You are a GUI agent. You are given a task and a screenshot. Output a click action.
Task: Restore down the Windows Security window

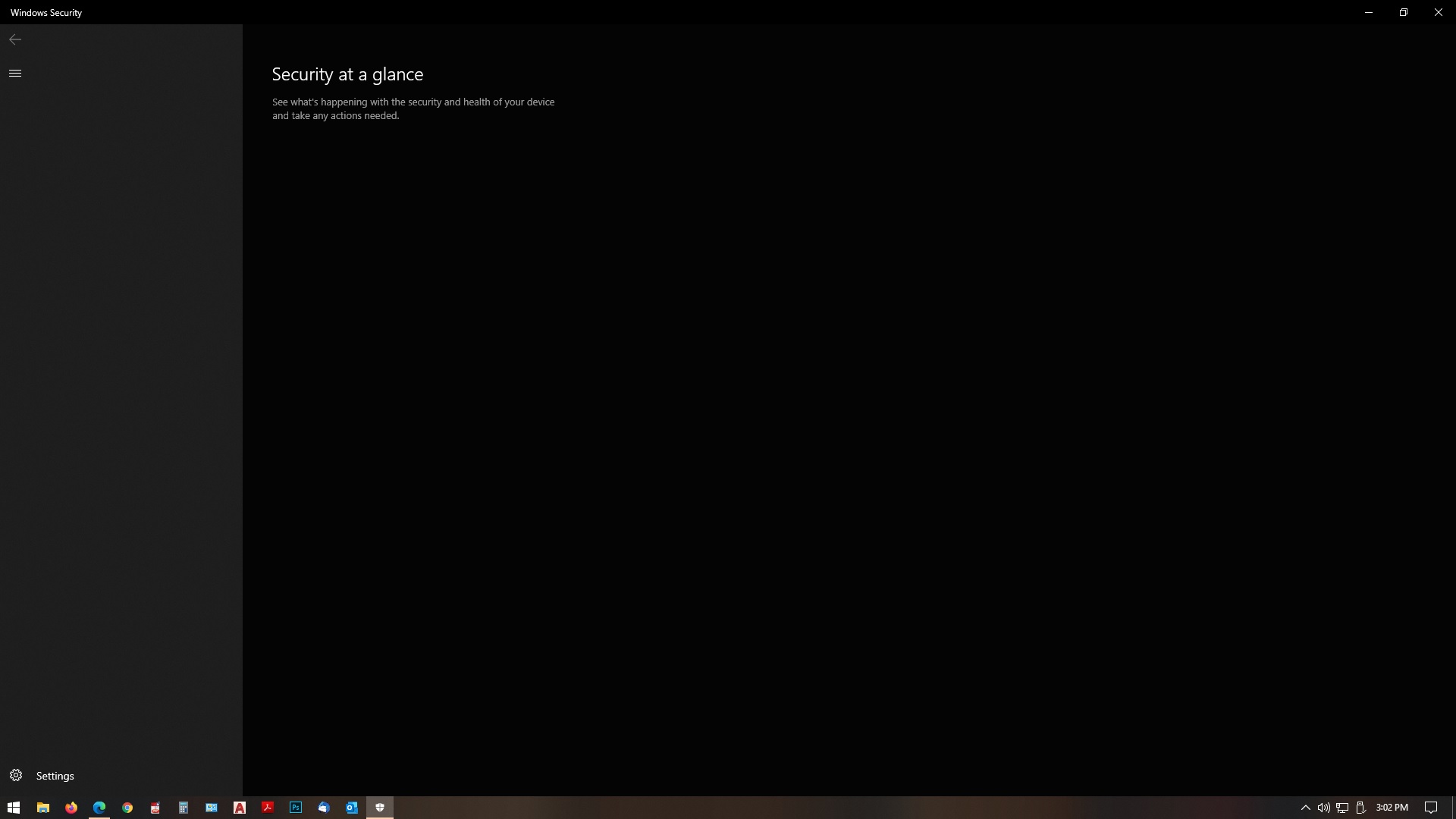(1404, 12)
